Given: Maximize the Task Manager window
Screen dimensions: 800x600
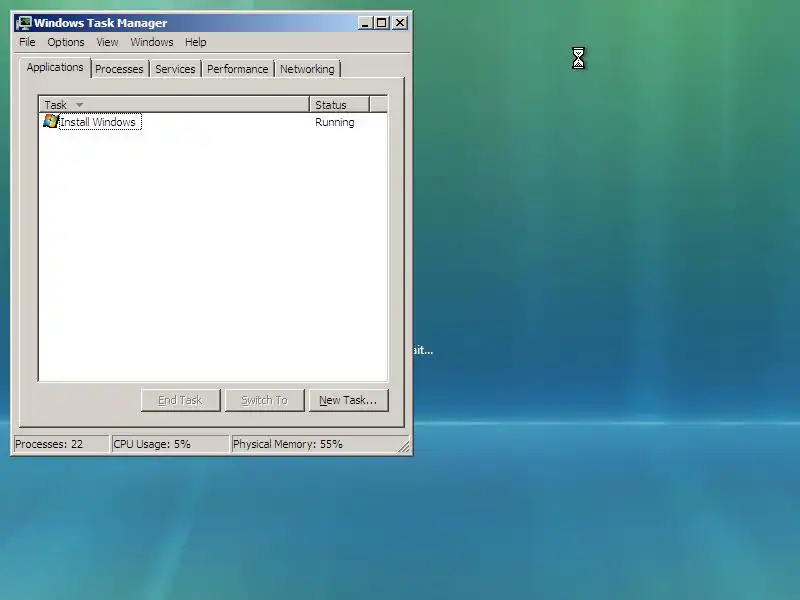Looking at the screenshot, I should [x=382, y=23].
